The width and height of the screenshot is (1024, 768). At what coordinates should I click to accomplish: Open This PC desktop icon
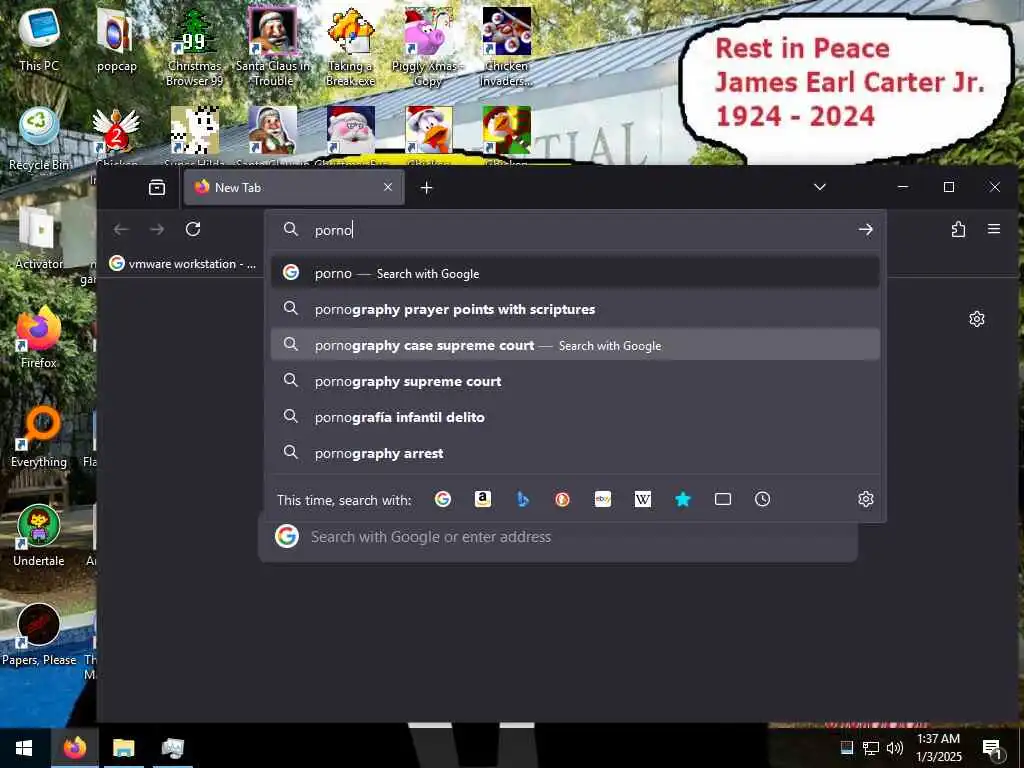coord(39,39)
